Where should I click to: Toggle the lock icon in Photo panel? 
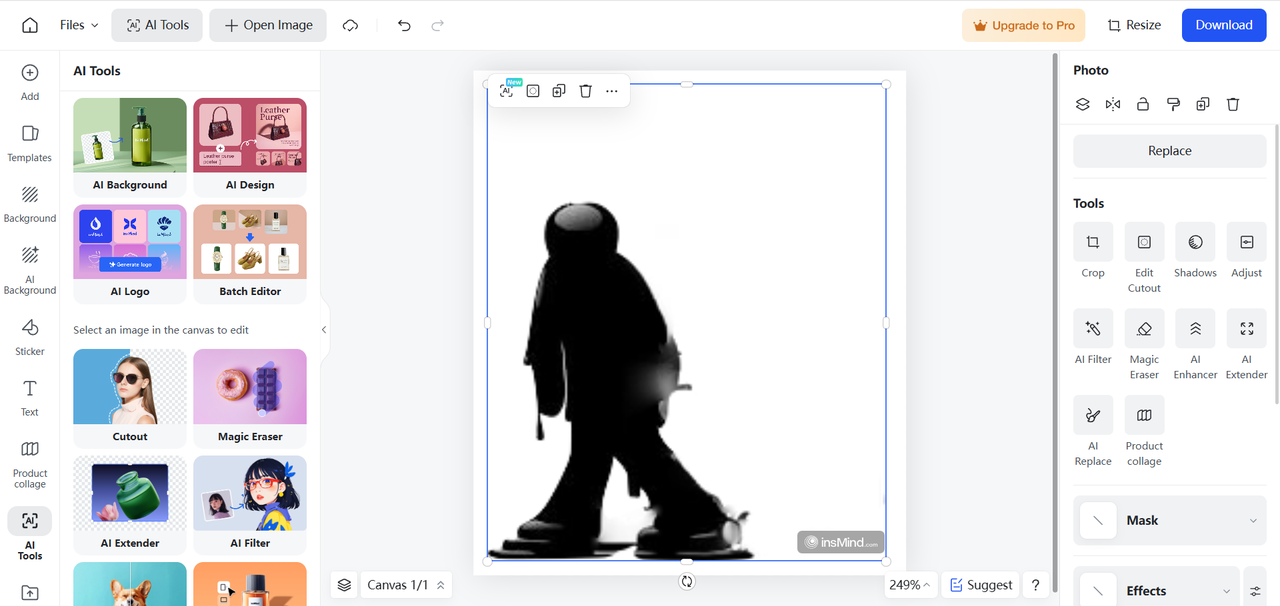click(1143, 104)
